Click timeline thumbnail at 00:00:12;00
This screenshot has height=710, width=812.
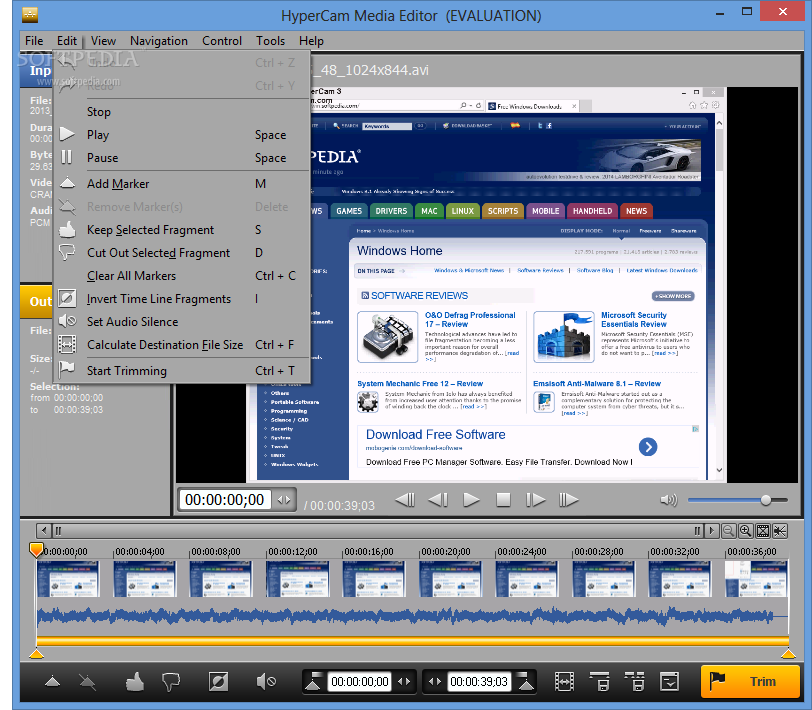coord(297,578)
